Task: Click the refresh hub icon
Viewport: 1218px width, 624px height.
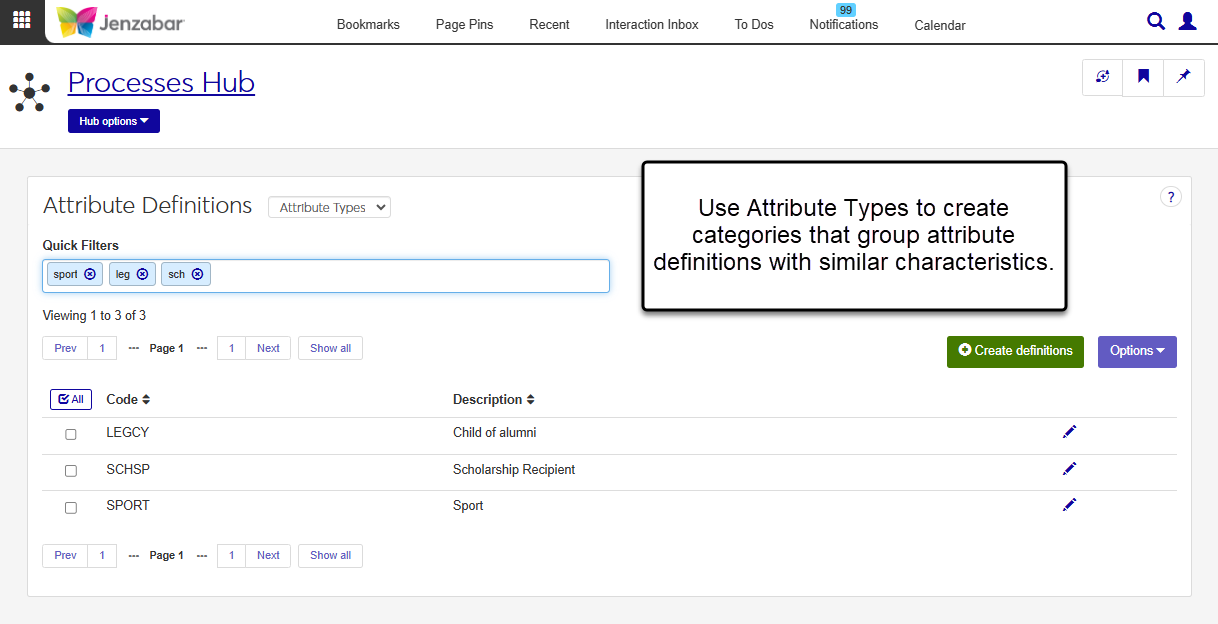Action: tap(1103, 77)
